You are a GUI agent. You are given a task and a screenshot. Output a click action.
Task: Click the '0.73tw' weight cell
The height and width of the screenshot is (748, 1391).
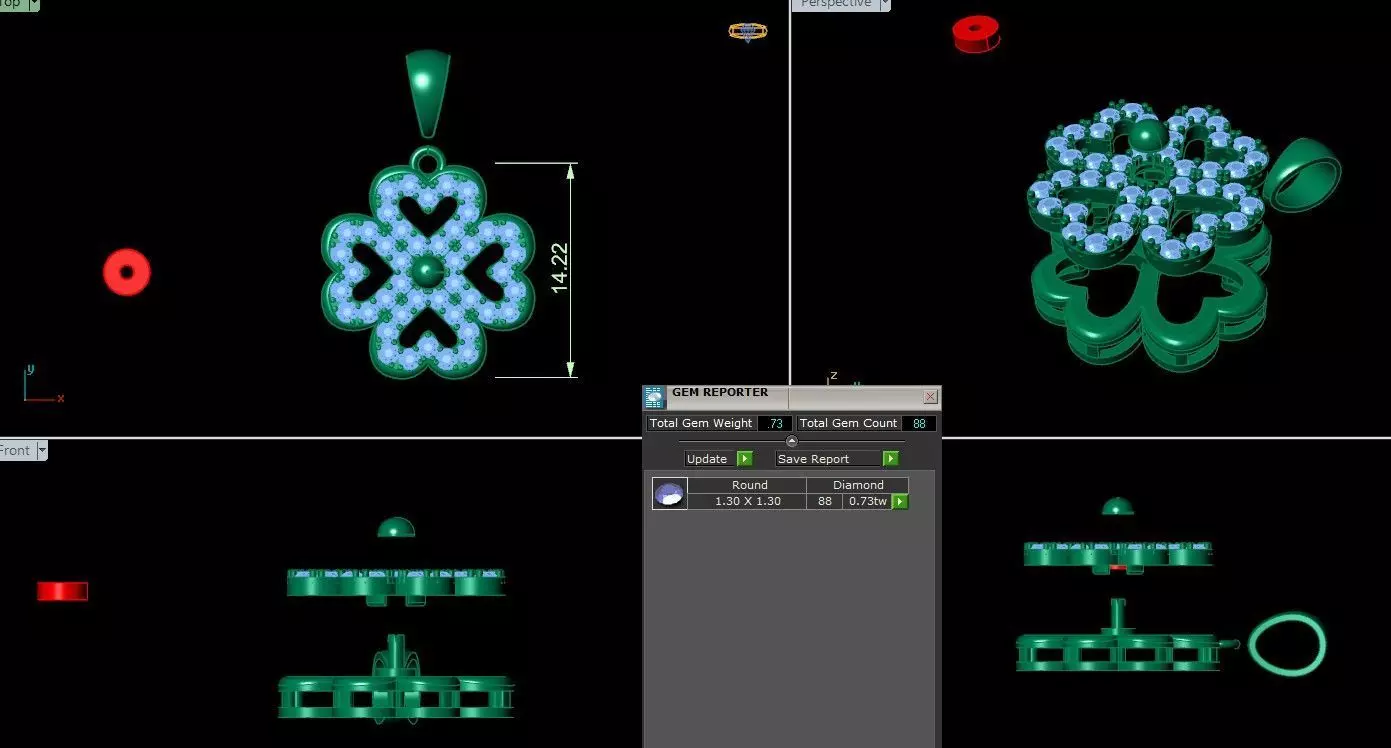pos(867,501)
